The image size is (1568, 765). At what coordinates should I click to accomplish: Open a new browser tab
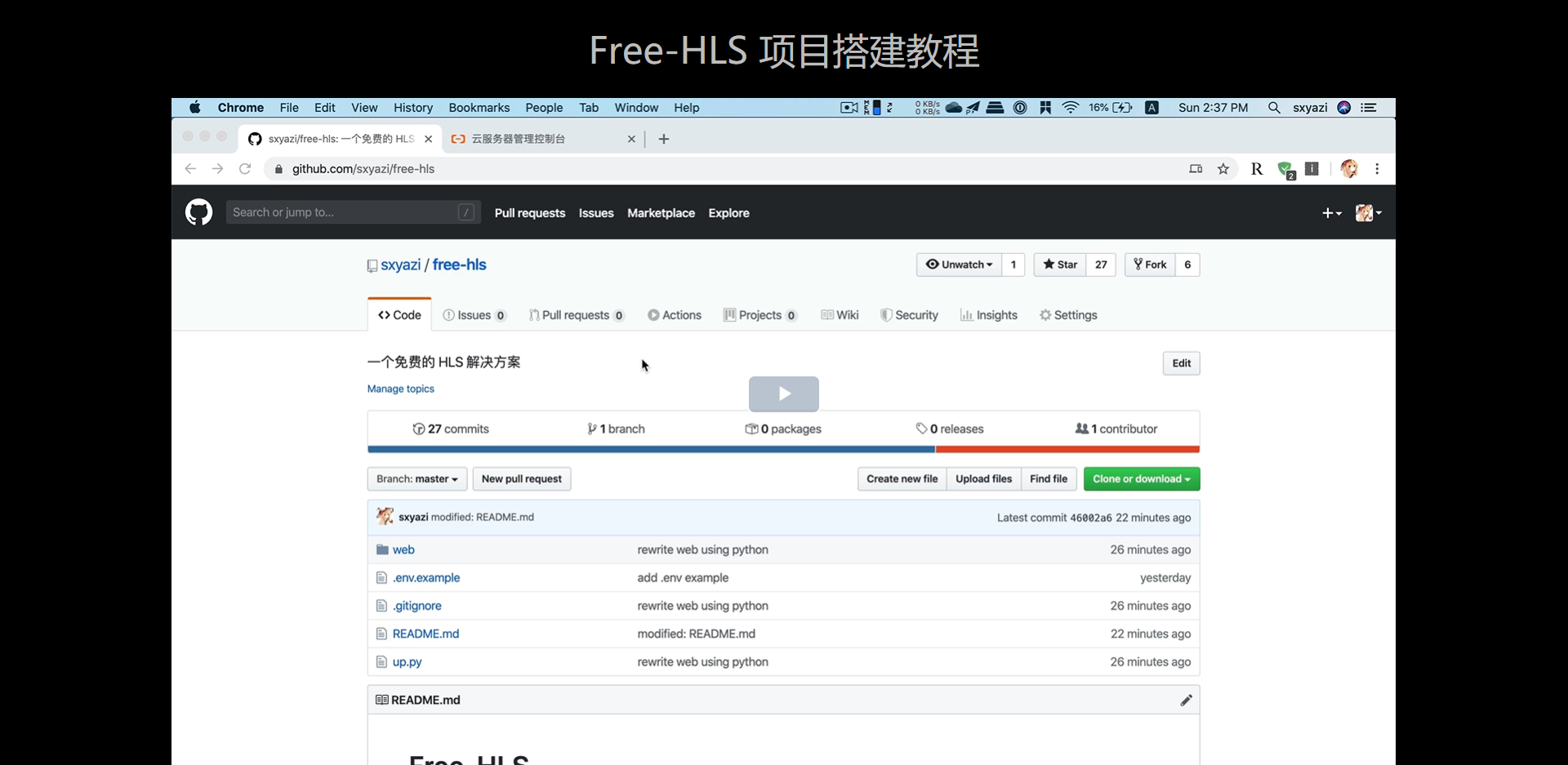(664, 139)
